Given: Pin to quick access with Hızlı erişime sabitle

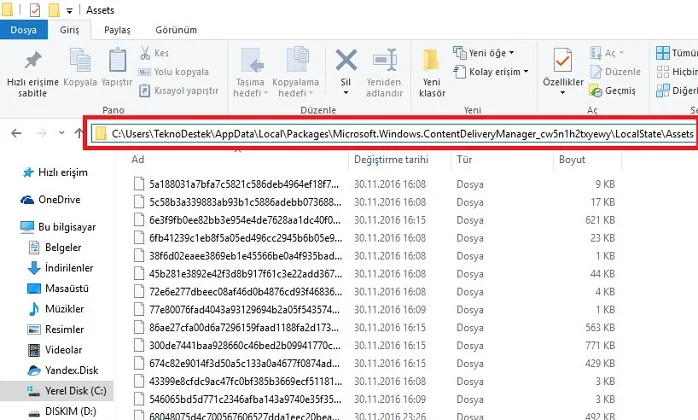Looking at the screenshot, I should coord(32,73).
